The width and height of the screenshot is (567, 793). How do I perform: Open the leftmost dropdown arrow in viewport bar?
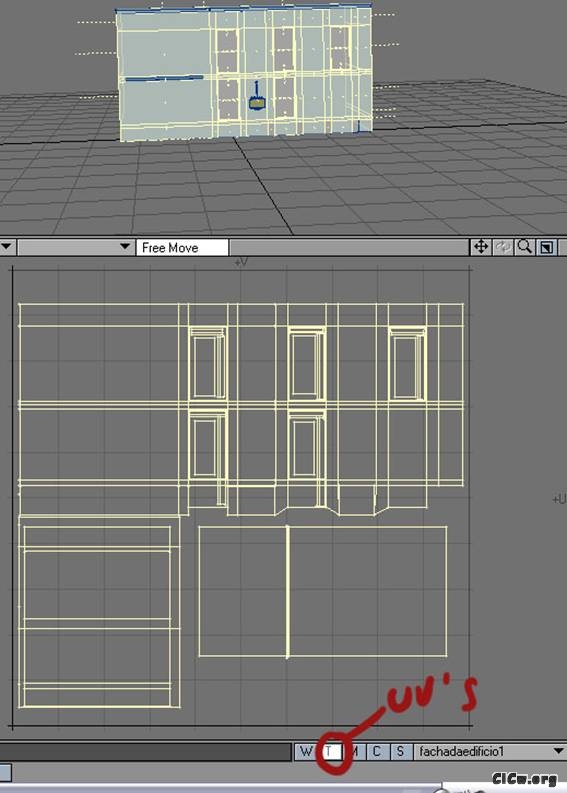click(x=7, y=247)
